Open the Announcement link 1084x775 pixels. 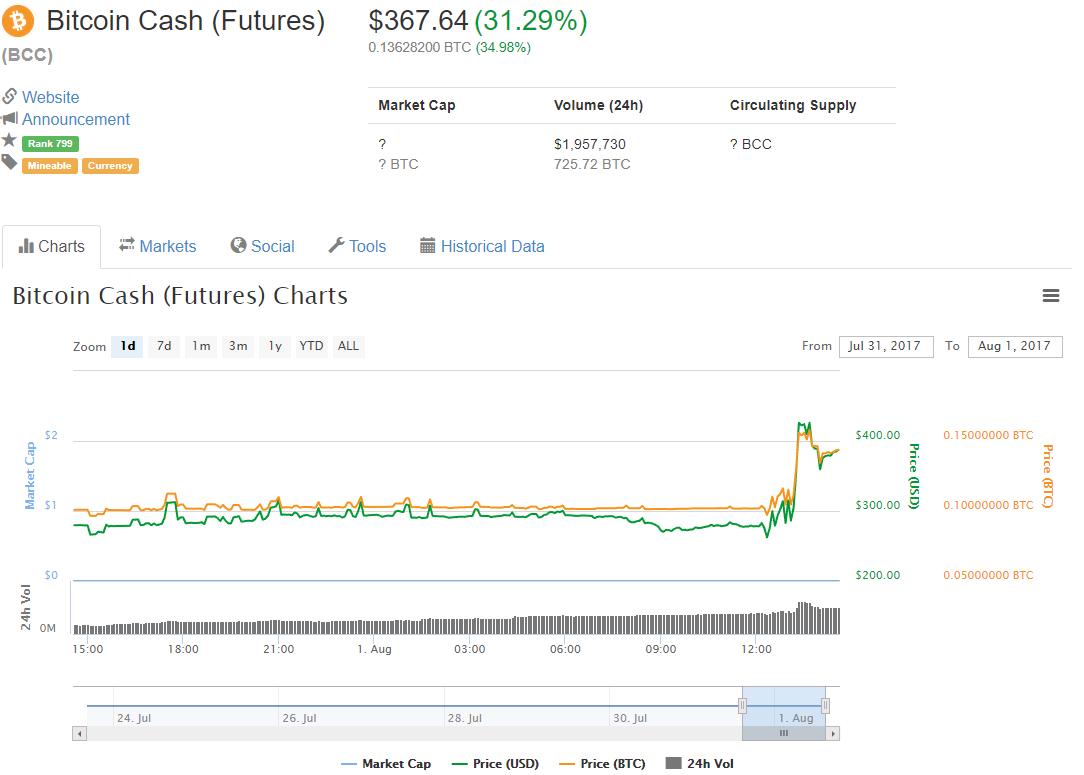pyautogui.click(x=76, y=119)
